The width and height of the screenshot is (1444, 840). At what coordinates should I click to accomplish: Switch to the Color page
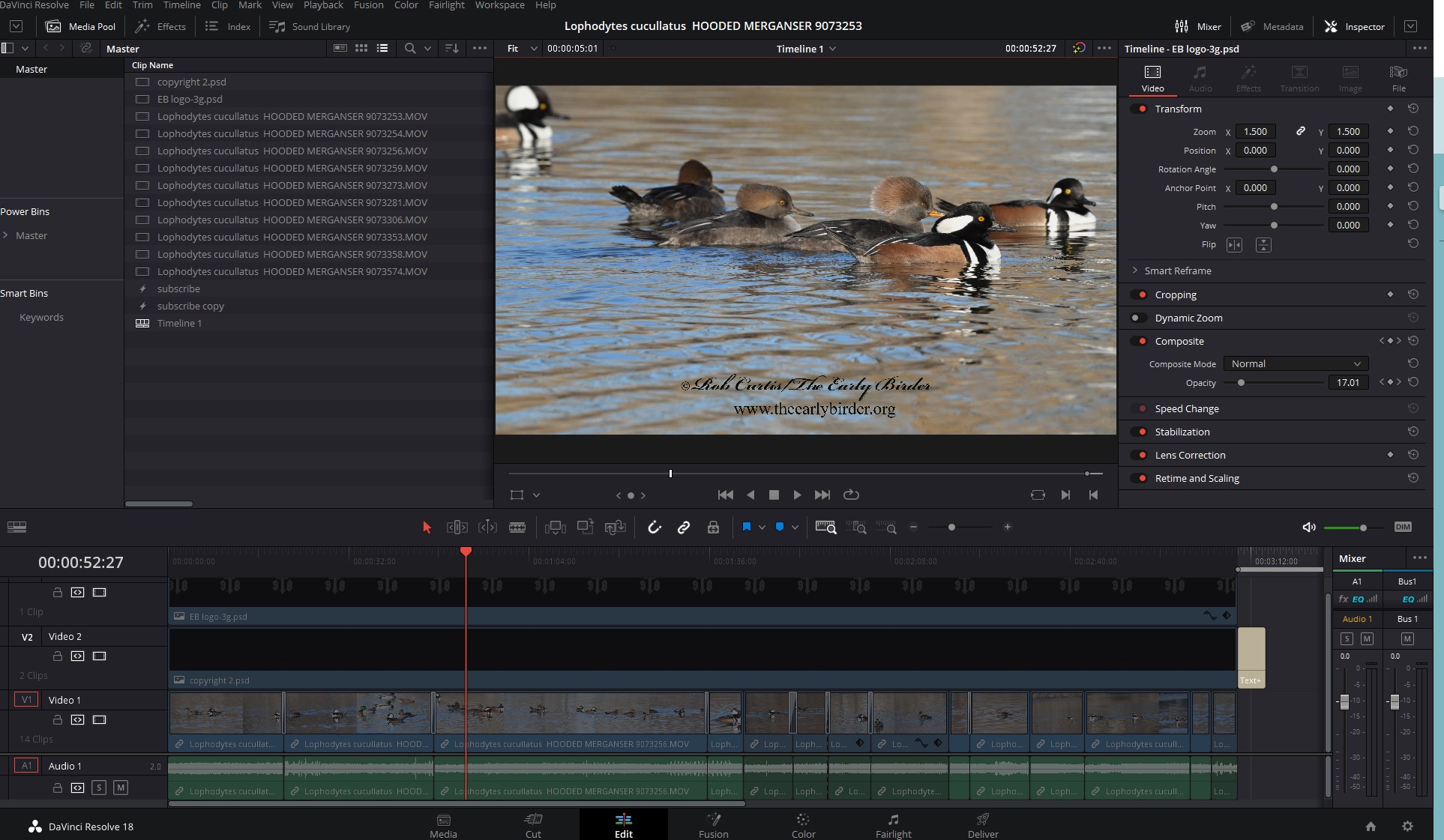click(803, 825)
